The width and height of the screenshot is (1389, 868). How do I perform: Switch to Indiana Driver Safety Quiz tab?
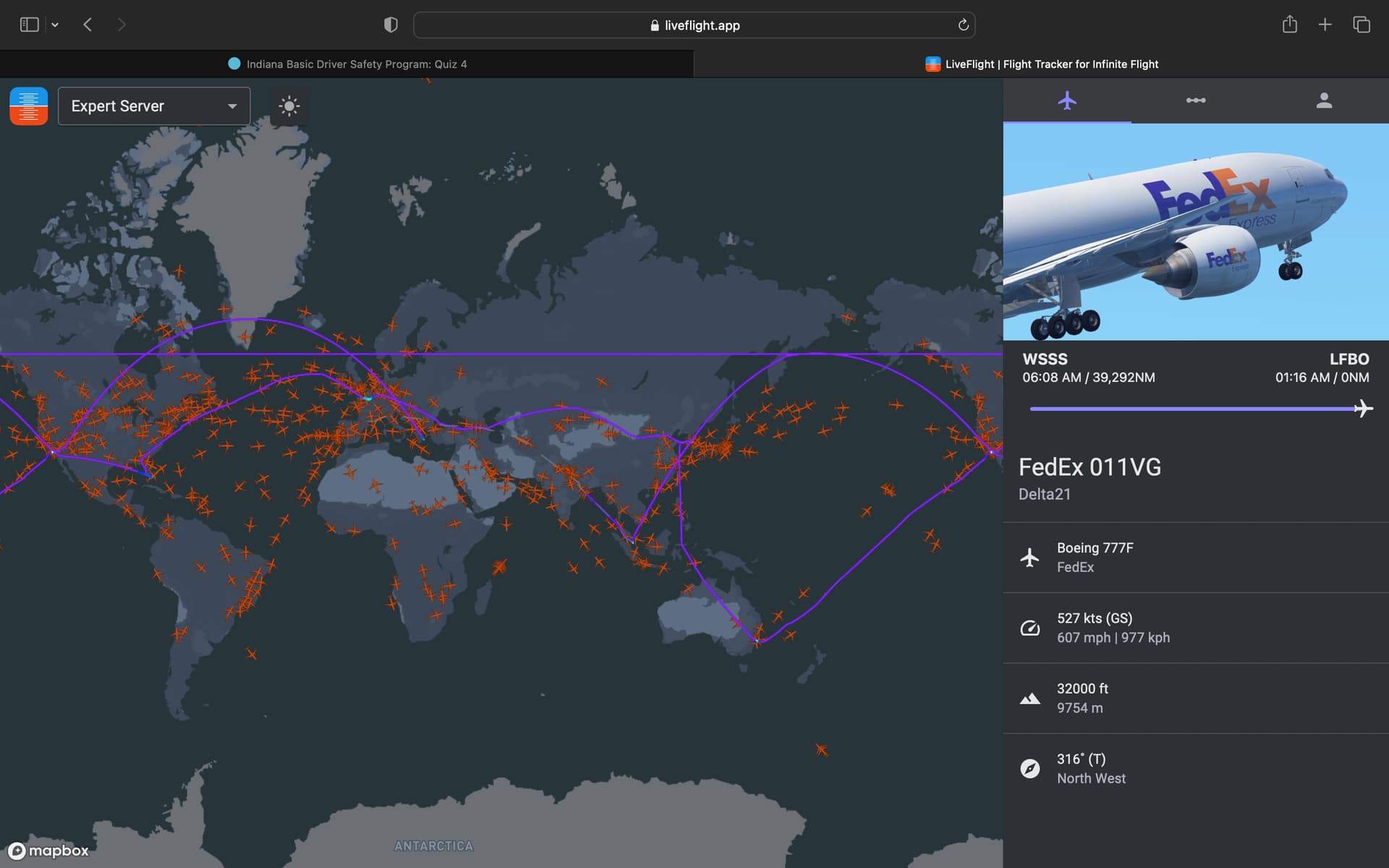click(x=347, y=64)
